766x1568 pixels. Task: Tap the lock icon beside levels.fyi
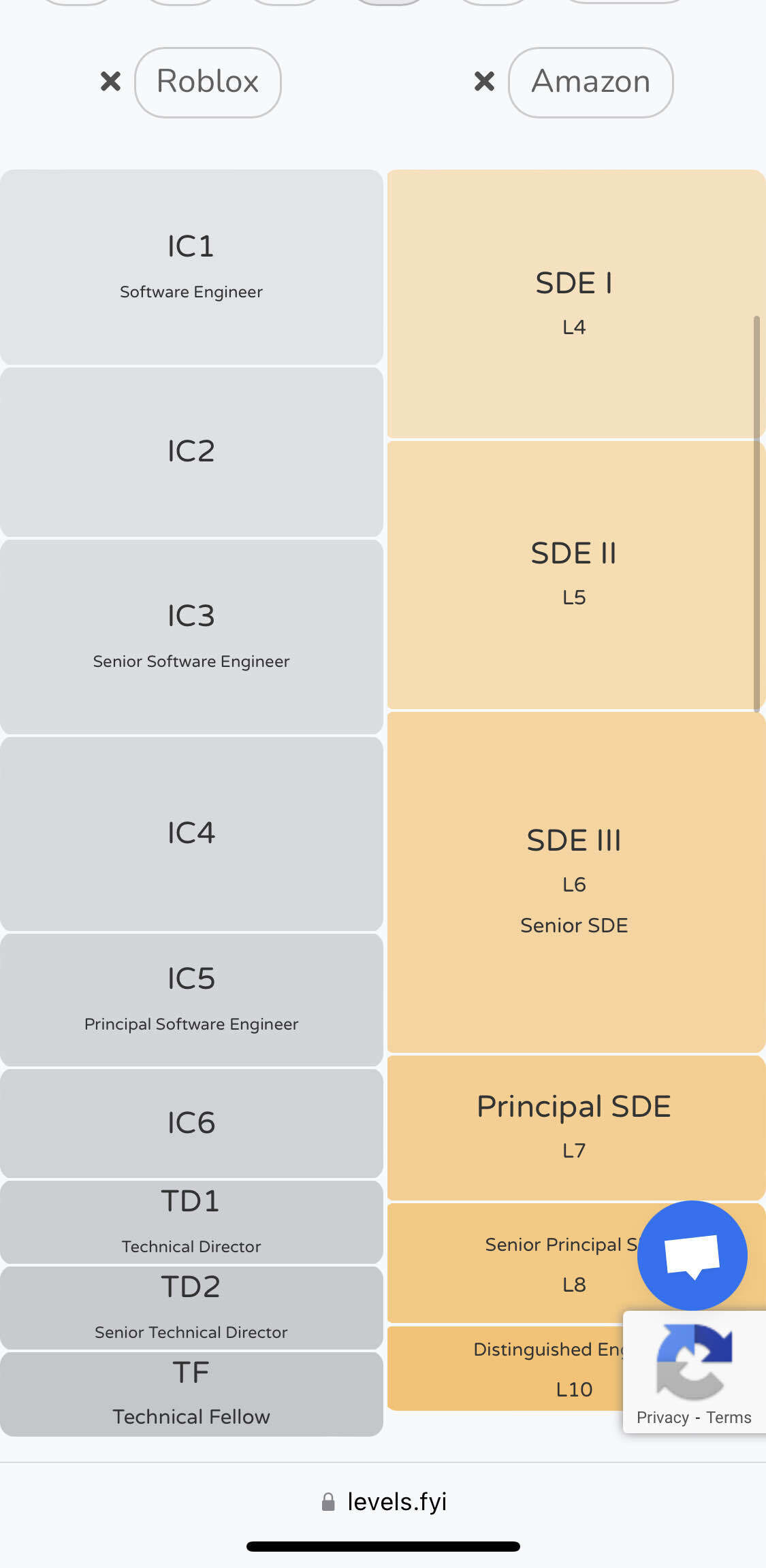328,1502
